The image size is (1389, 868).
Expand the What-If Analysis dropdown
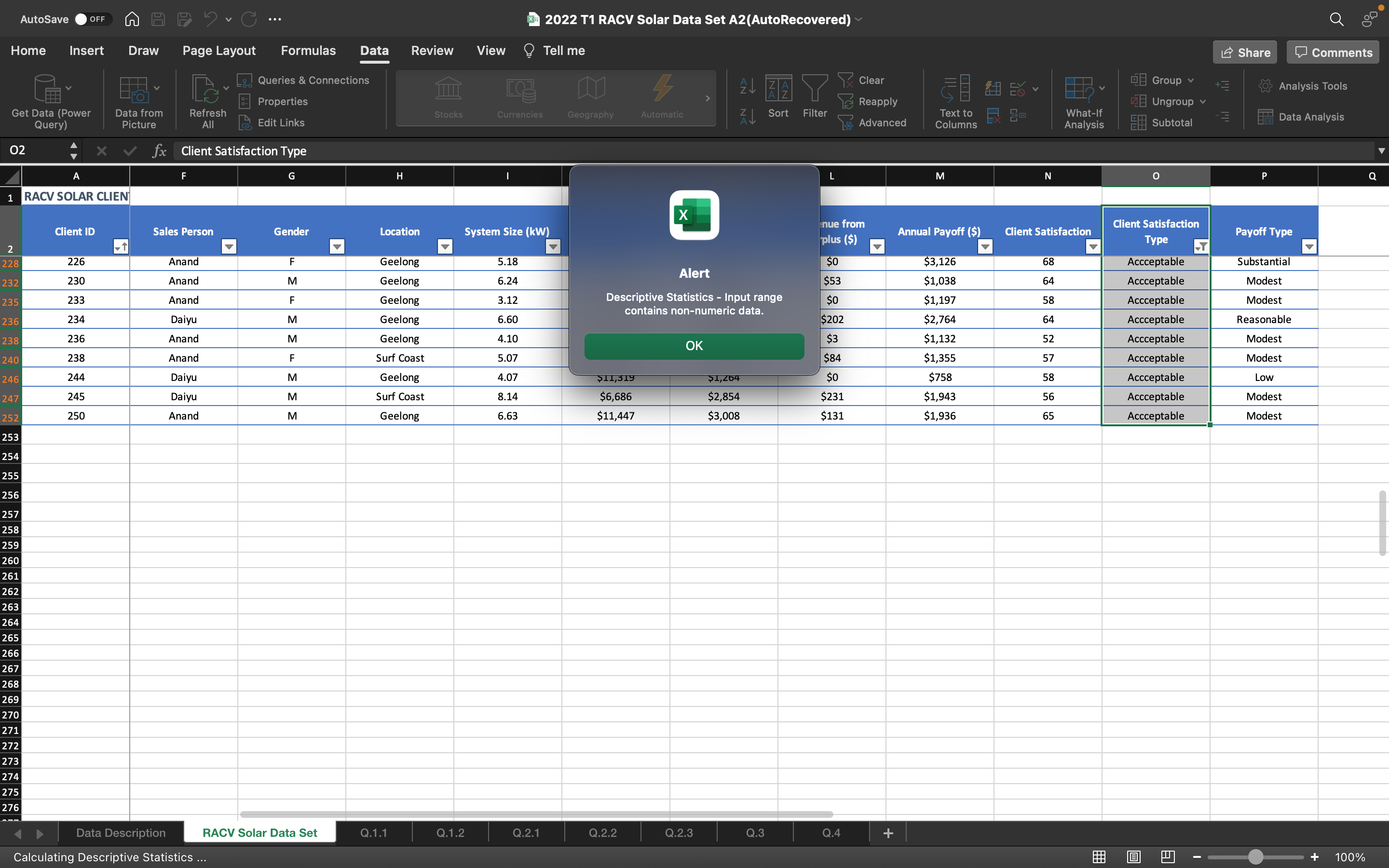click(x=1102, y=88)
